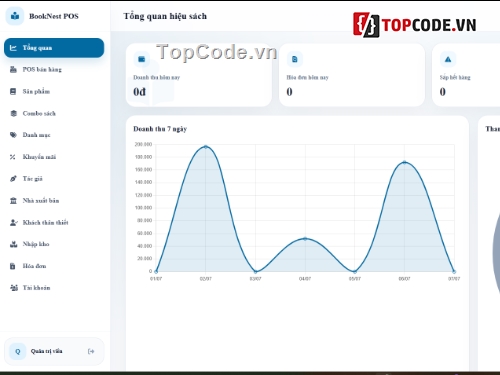Viewport: 500px width, 375px height.
Task: Click the 02/07 peak data point
Action: pyautogui.click(x=206, y=147)
